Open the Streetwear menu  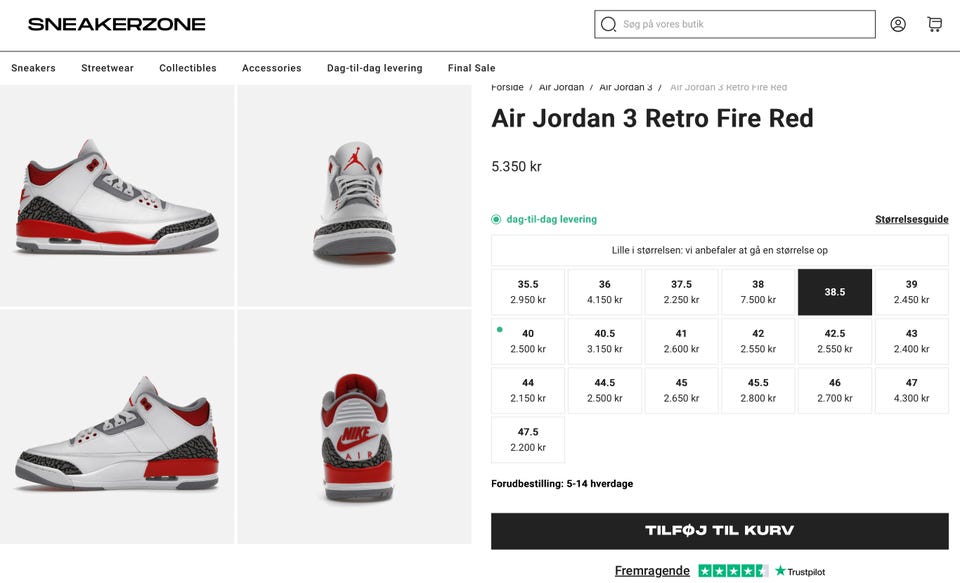[107, 68]
